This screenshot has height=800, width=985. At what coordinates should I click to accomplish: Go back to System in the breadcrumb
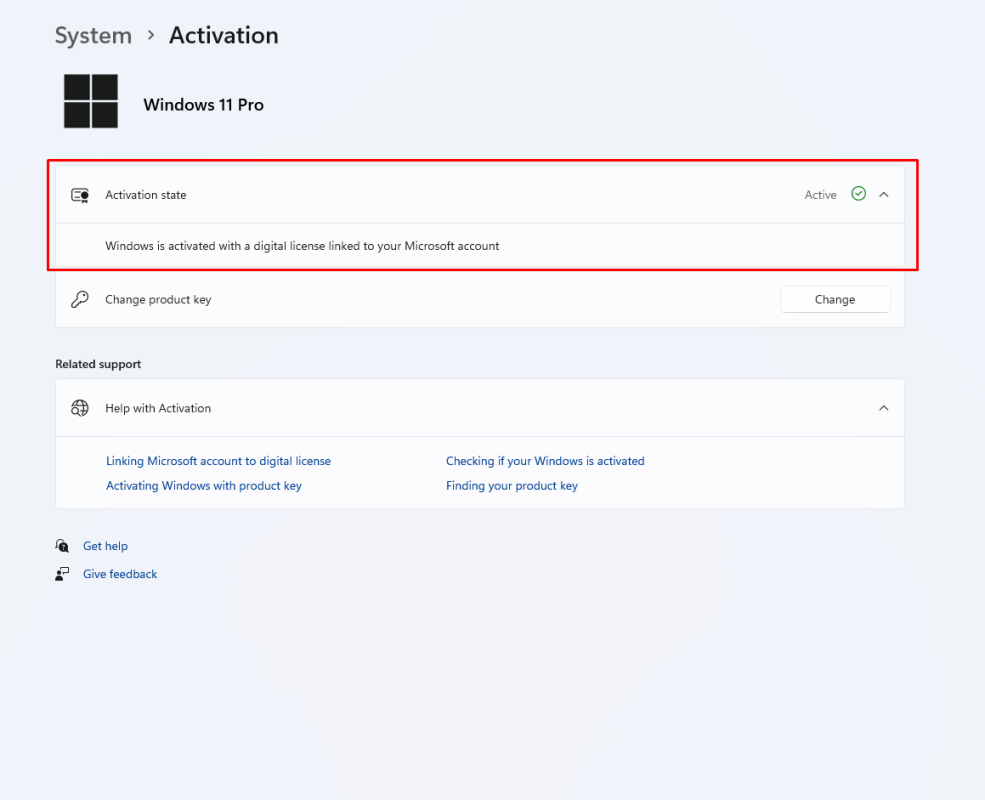pos(93,36)
